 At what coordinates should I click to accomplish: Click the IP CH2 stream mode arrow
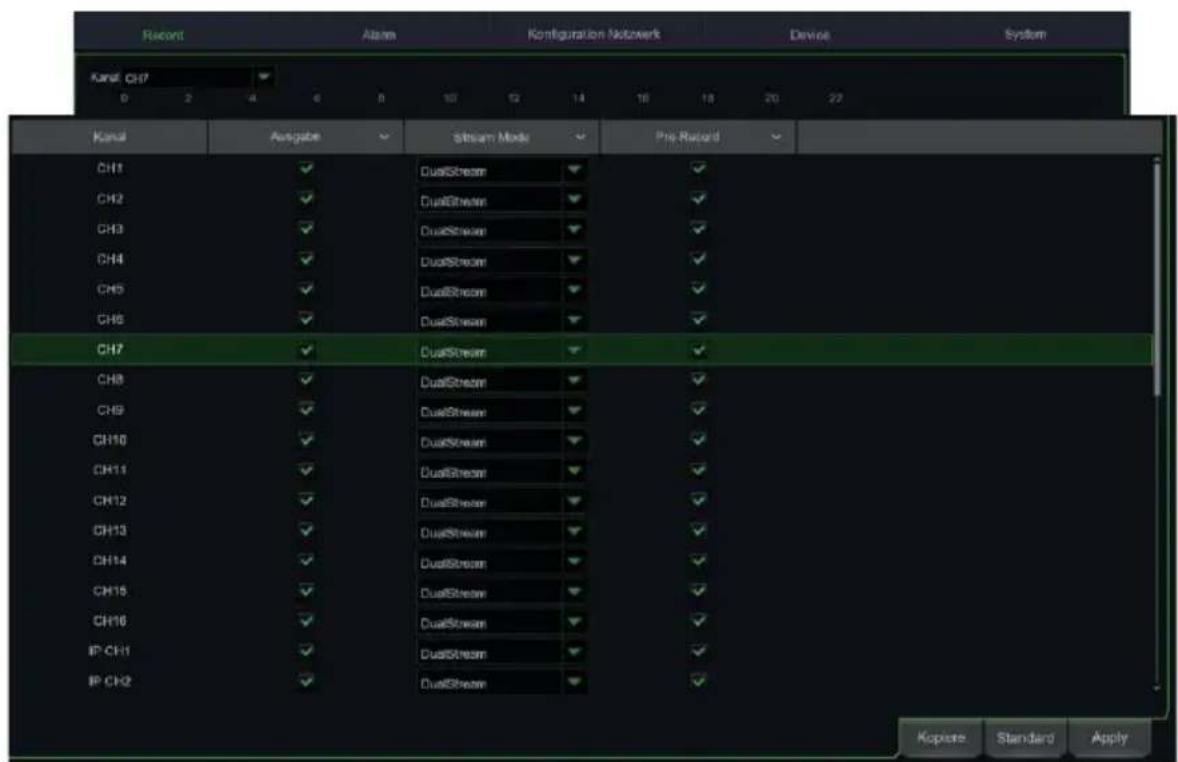[574, 683]
